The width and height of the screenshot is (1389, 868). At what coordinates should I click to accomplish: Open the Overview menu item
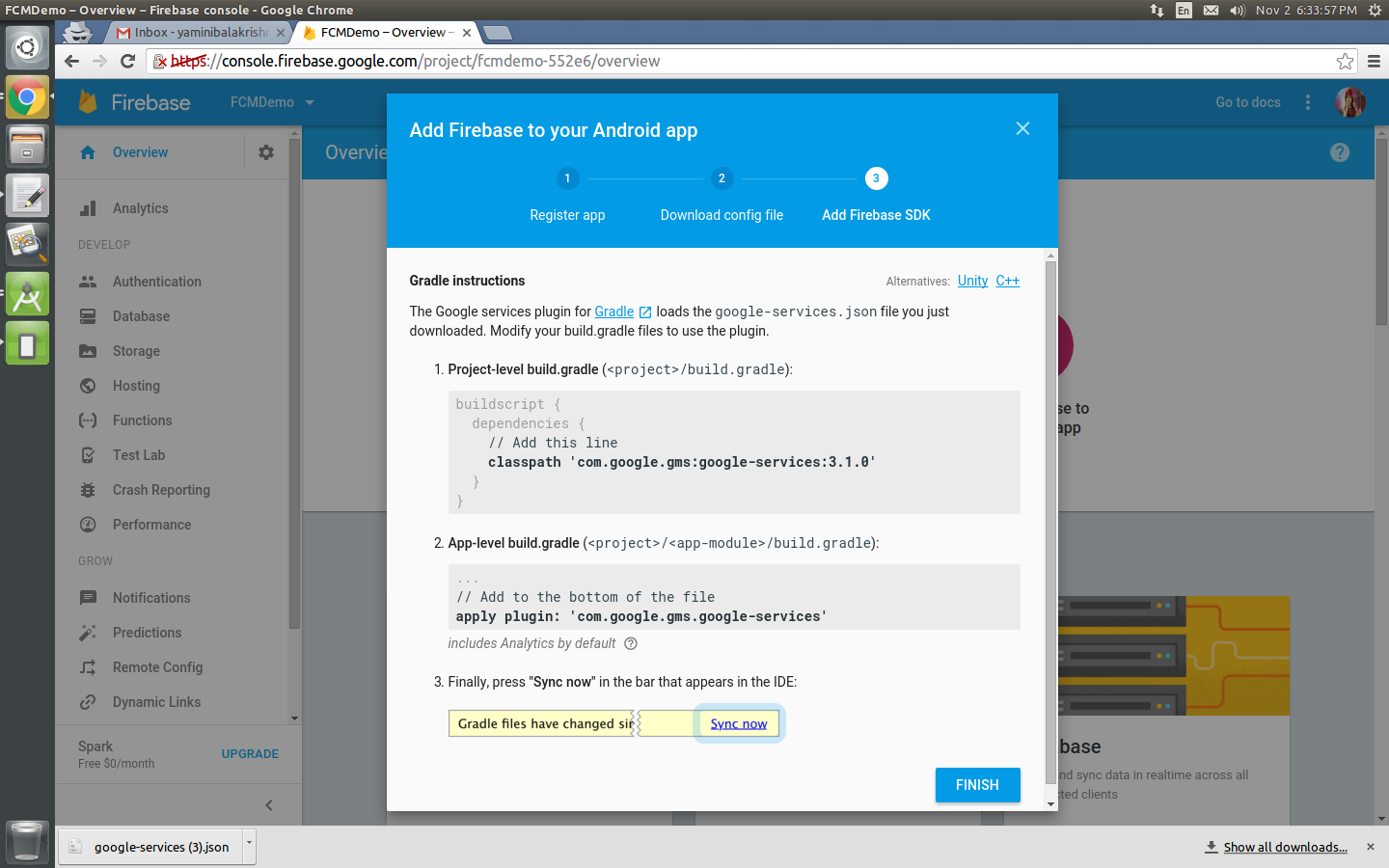[140, 152]
